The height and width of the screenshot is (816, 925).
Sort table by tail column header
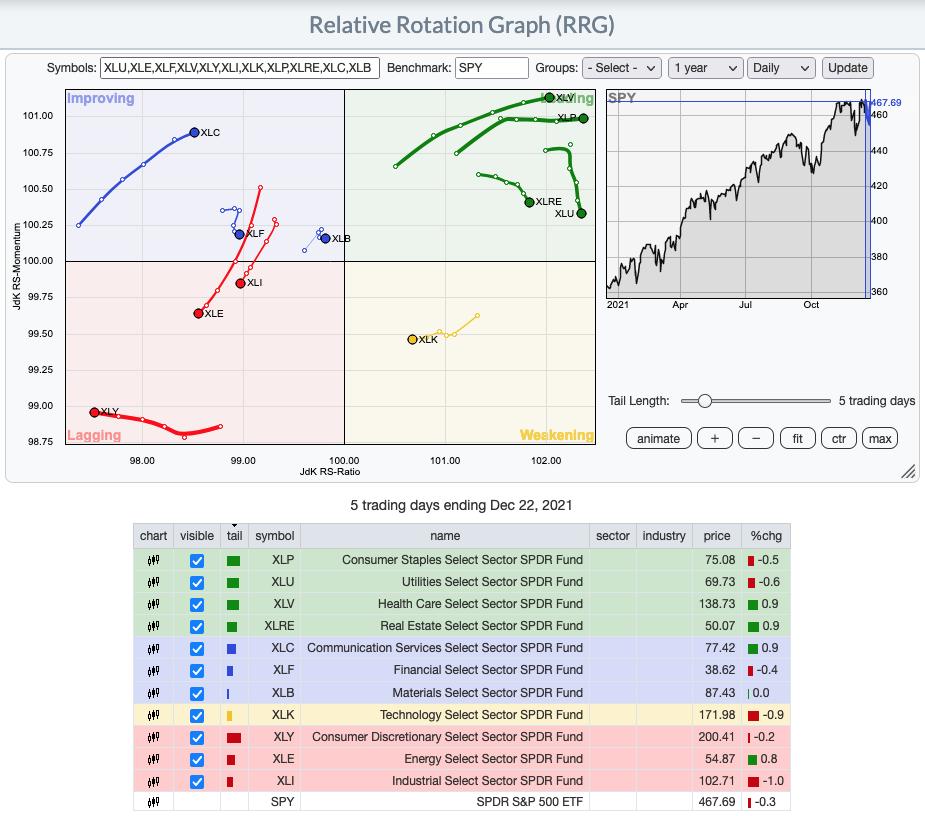pos(234,536)
